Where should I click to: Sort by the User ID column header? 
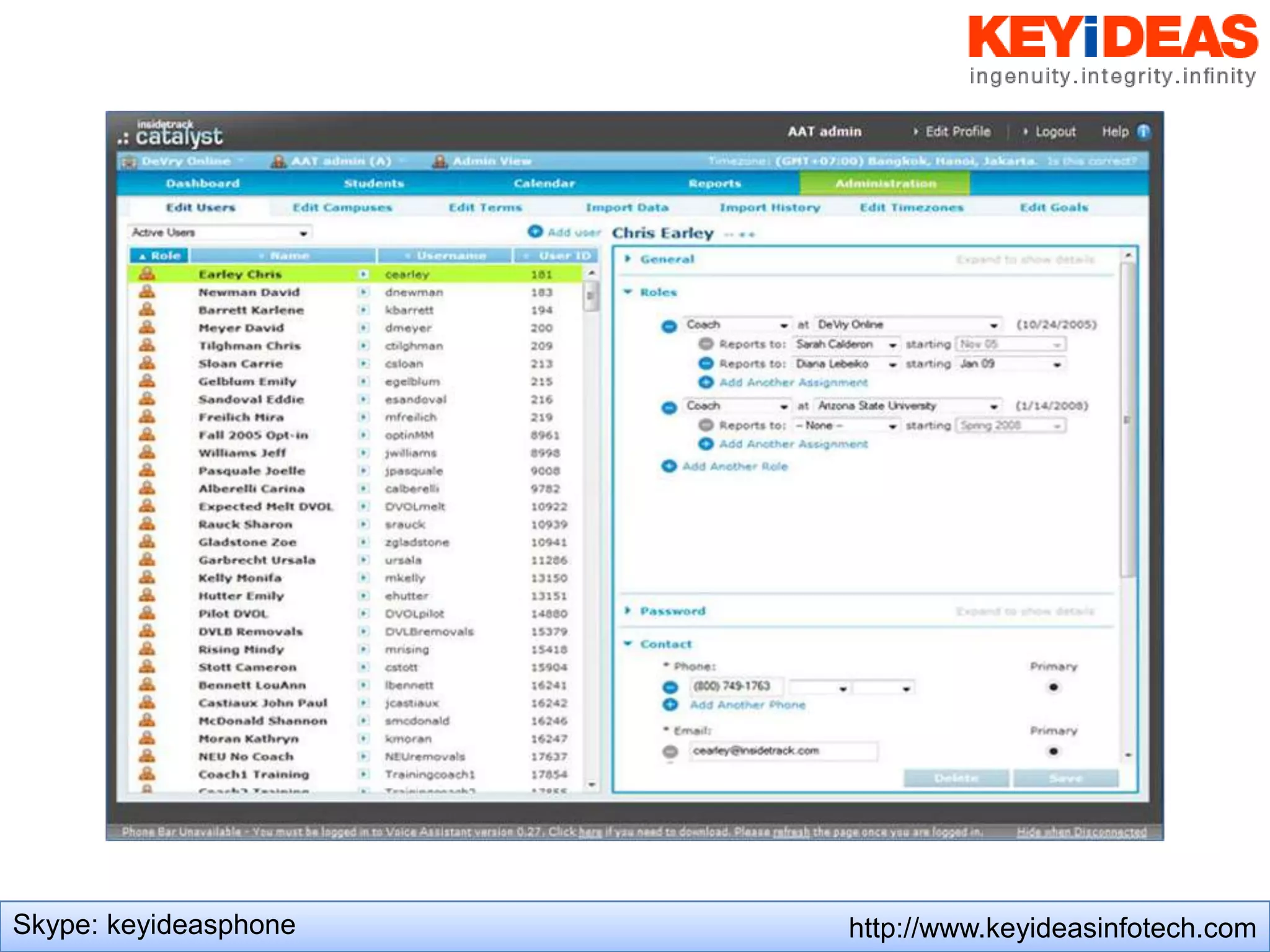556,255
